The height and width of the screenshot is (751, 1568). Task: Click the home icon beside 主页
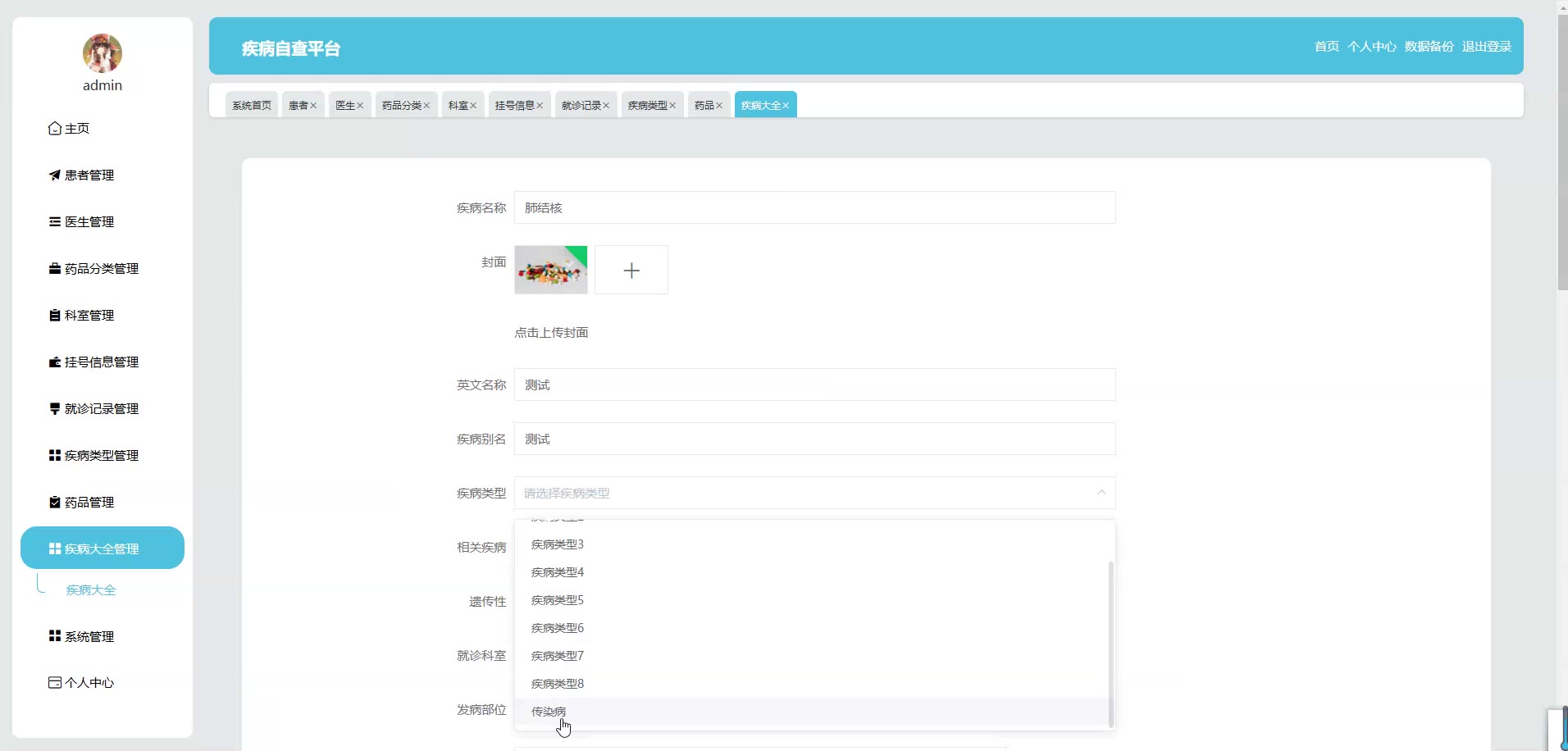tap(55, 129)
